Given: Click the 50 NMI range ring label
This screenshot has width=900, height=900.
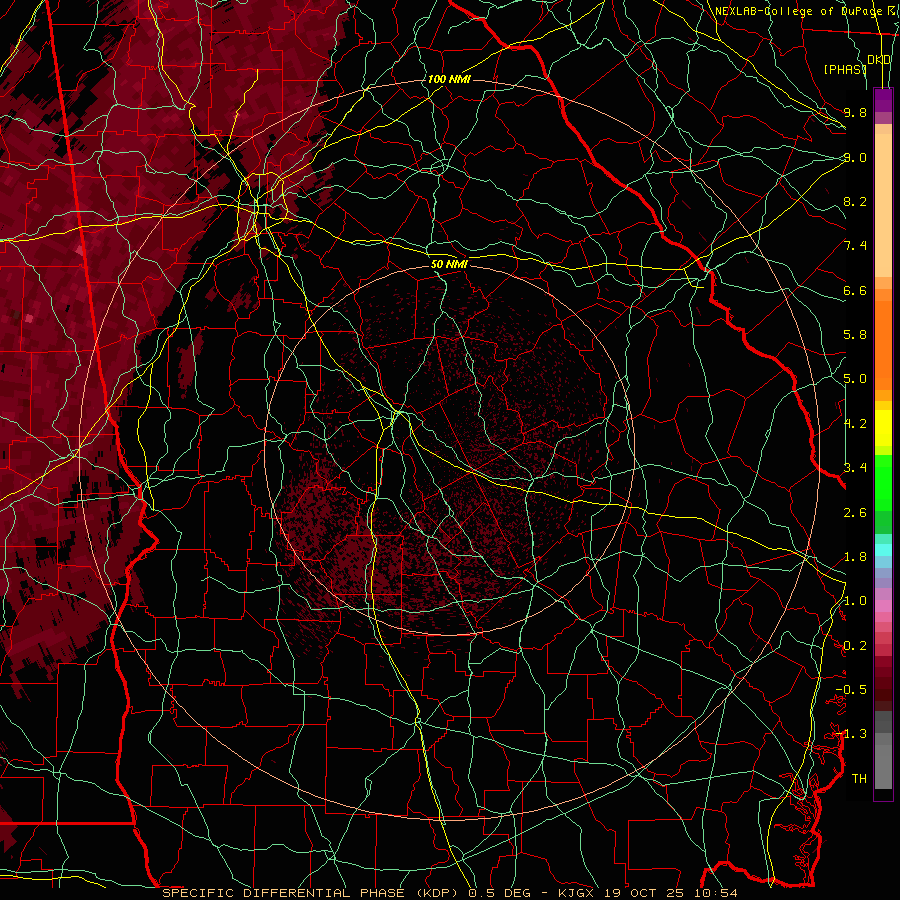Looking at the screenshot, I should 449,264.
